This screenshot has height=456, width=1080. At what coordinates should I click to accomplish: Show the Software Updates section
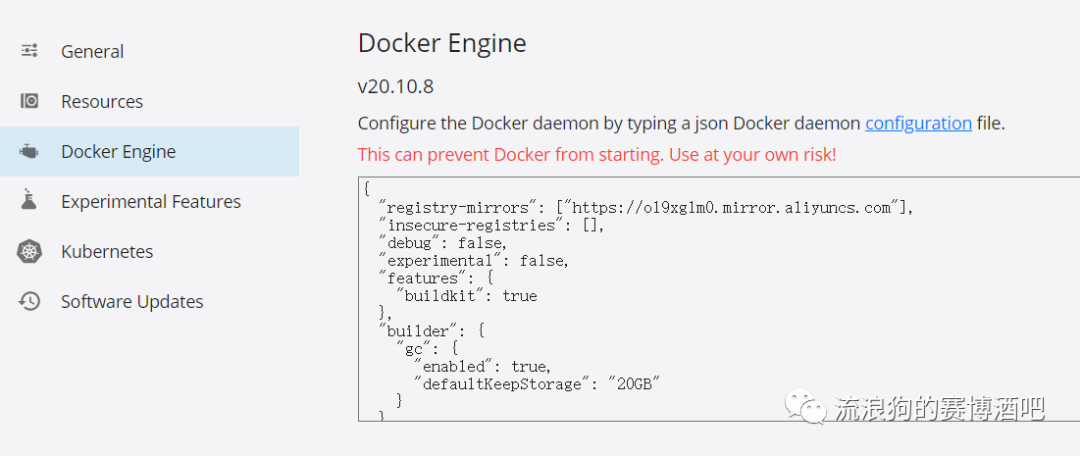click(x=131, y=301)
